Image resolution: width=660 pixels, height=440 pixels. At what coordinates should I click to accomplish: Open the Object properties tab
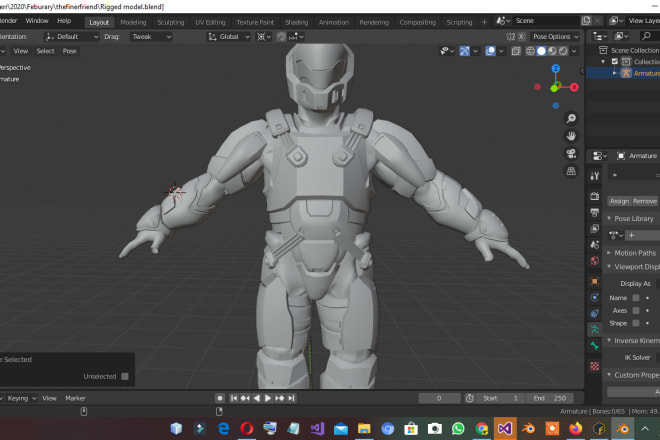tap(594, 281)
